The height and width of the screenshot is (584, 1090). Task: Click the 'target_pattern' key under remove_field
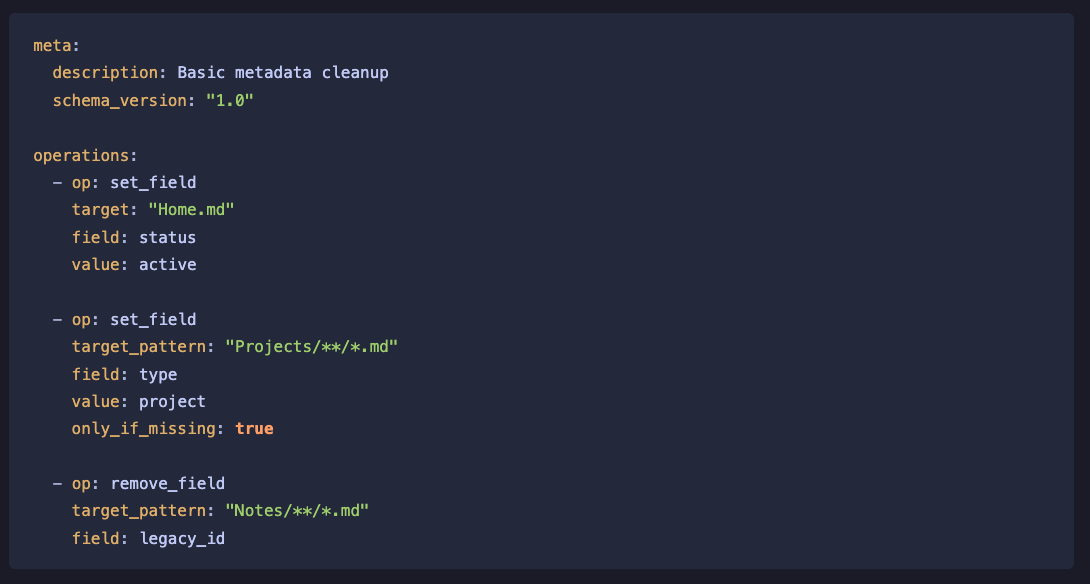coord(138,511)
